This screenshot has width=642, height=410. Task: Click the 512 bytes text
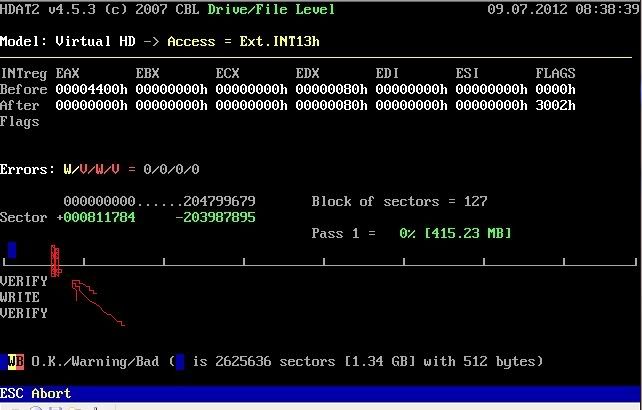pyautogui.click(x=499, y=362)
